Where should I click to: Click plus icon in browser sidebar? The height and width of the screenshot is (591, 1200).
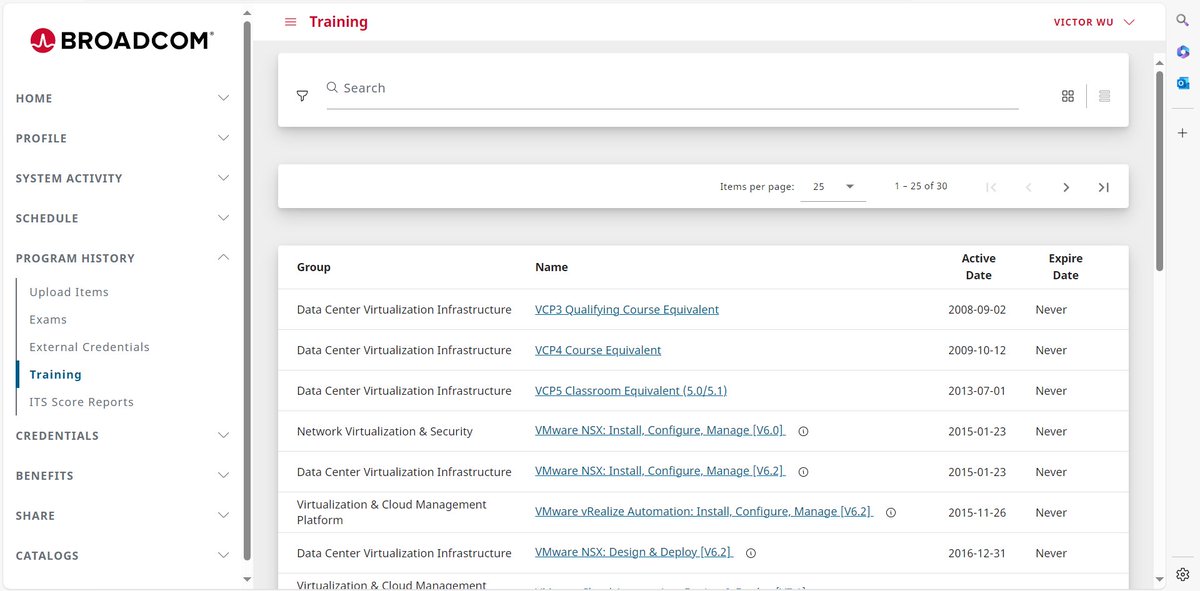click(x=1183, y=133)
